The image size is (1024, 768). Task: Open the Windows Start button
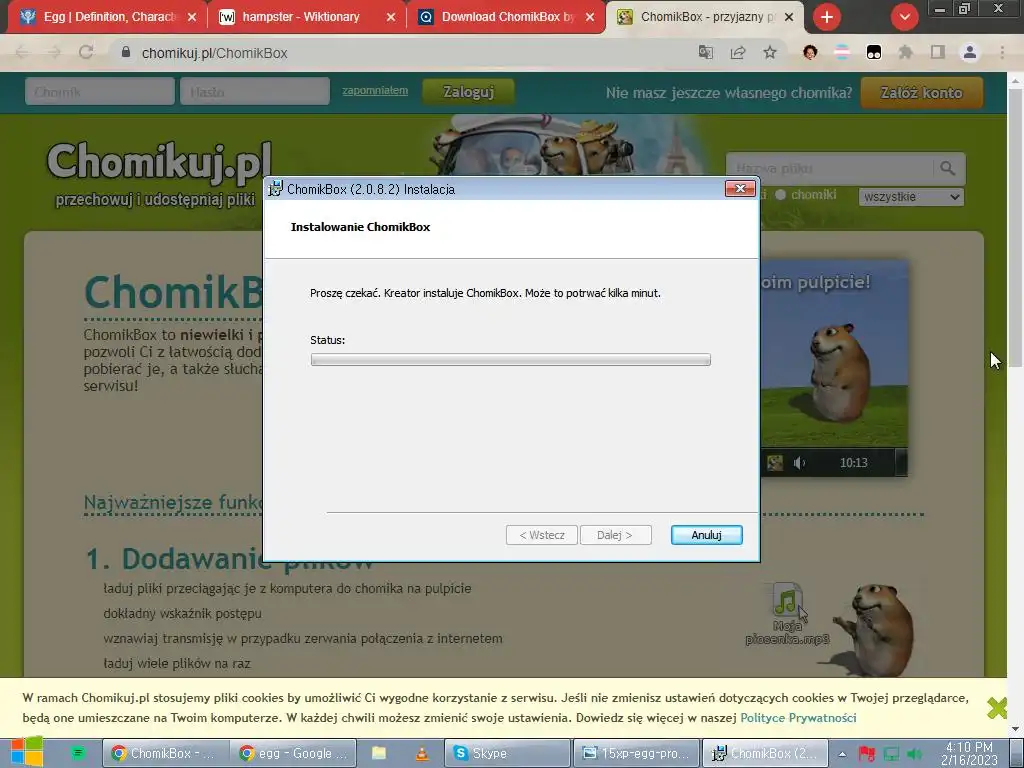tap(27, 752)
